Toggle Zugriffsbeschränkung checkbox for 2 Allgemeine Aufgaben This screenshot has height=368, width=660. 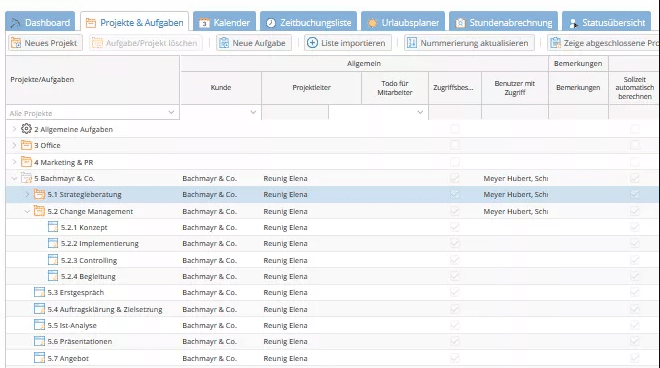pyautogui.click(x=455, y=129)
